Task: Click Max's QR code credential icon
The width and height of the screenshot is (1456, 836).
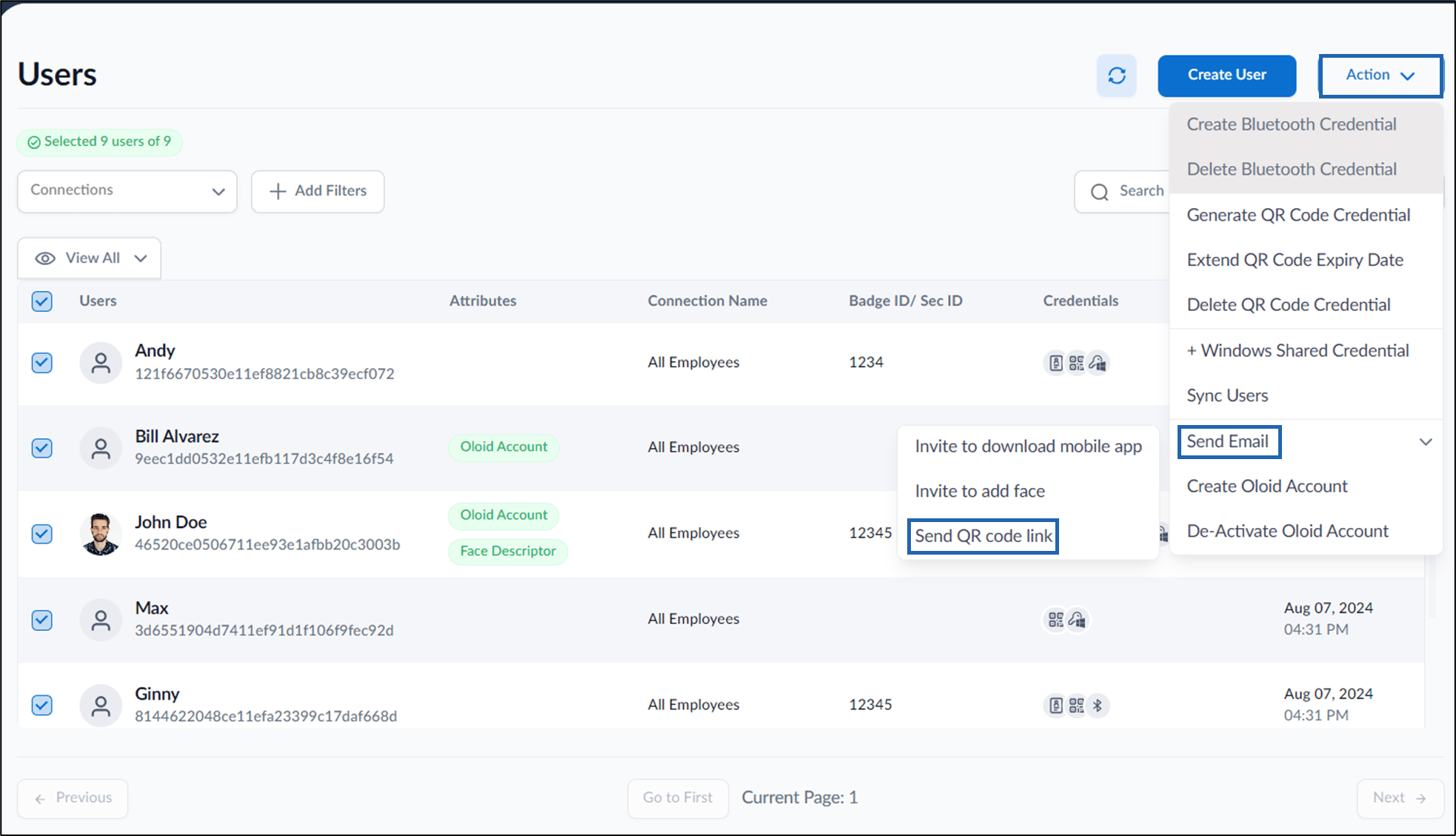Action: click(1055, 620)
